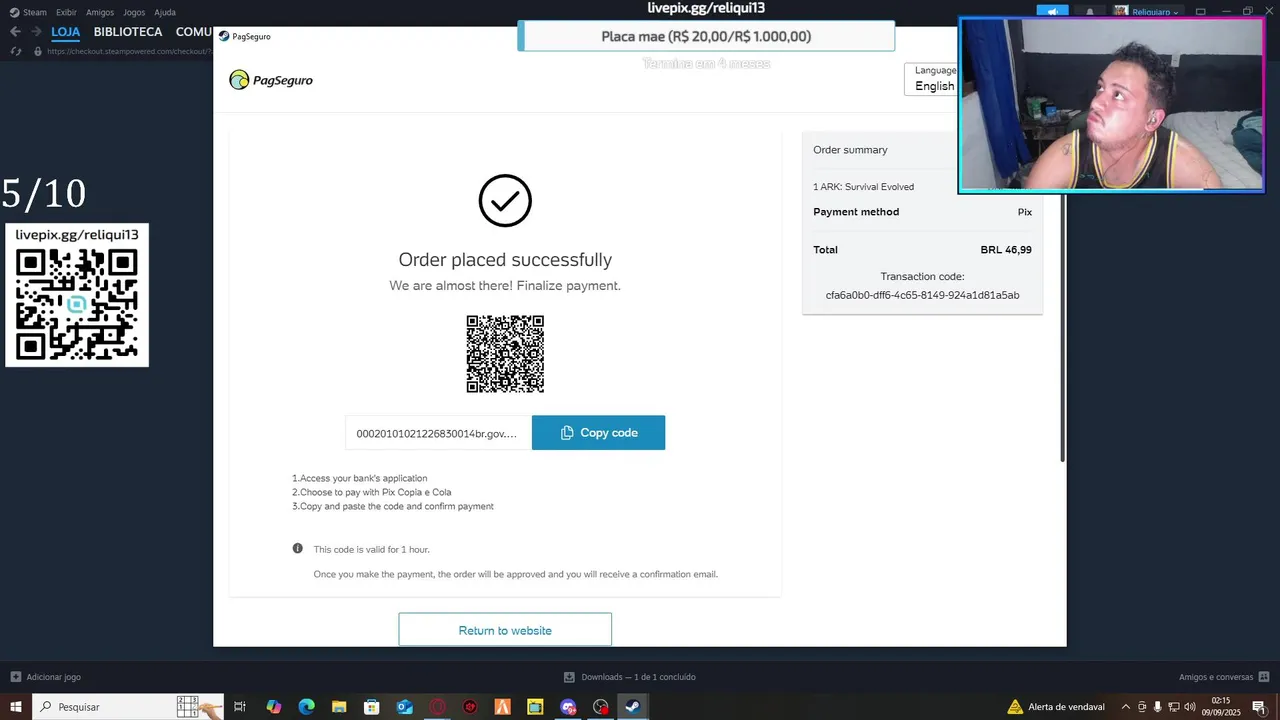Click the PagSeguro window vertical scrollbar
The image size is (1280, 720).
click(x=1063, y=330)
